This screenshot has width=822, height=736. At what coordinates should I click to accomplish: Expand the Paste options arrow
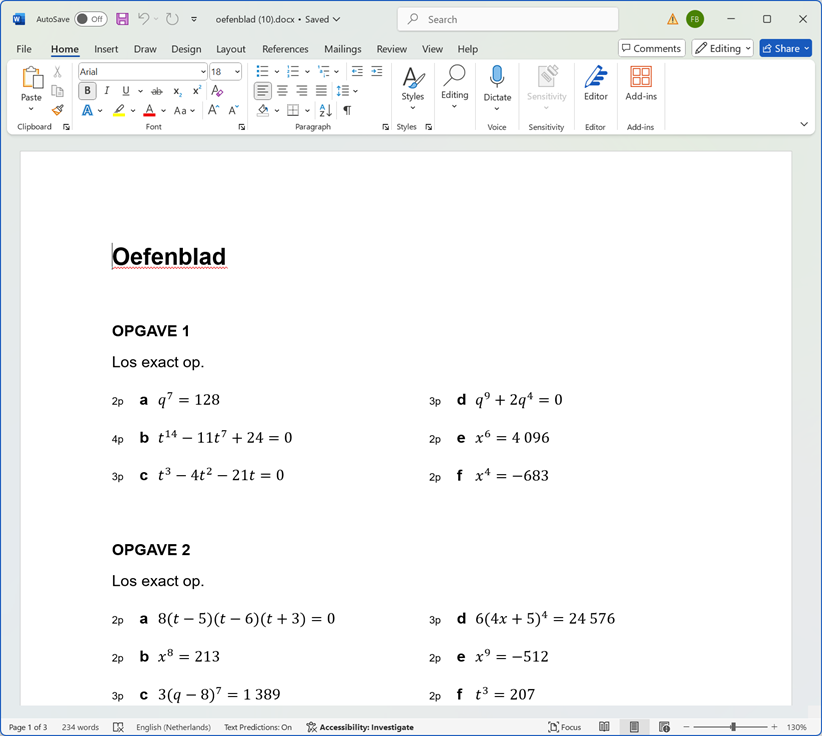(31, 109)
